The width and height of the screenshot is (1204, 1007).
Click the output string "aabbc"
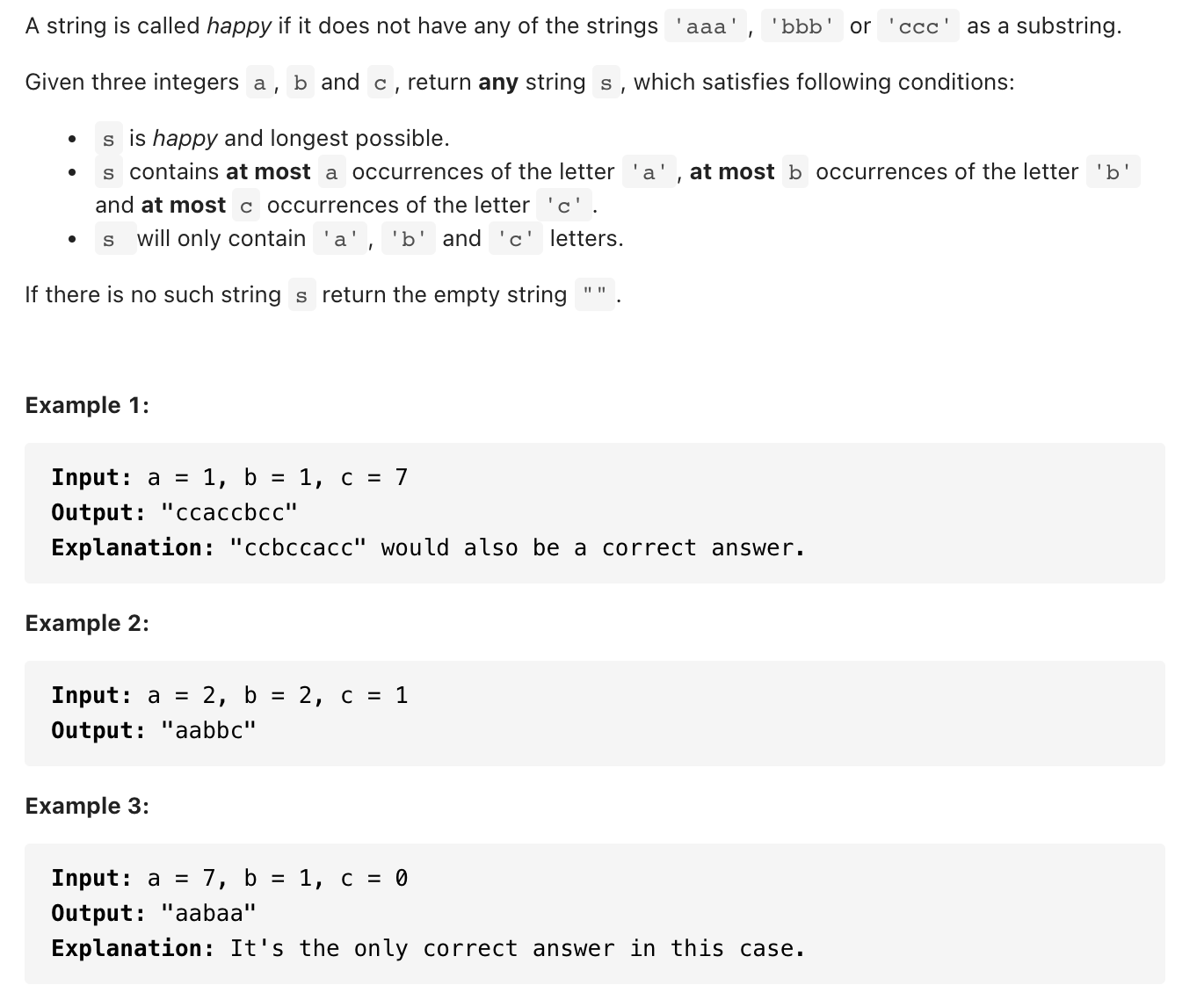tap(209, 730)
